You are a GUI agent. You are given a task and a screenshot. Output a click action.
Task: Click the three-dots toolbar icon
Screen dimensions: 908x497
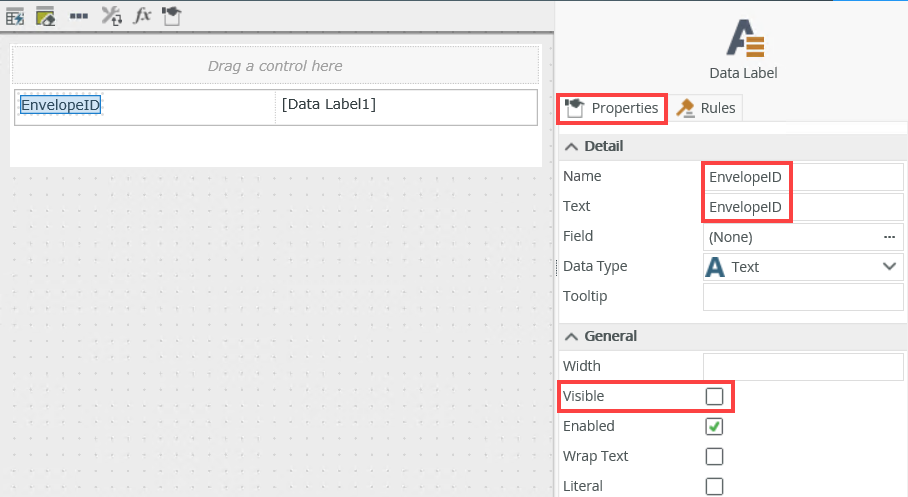tap(79, 16)
